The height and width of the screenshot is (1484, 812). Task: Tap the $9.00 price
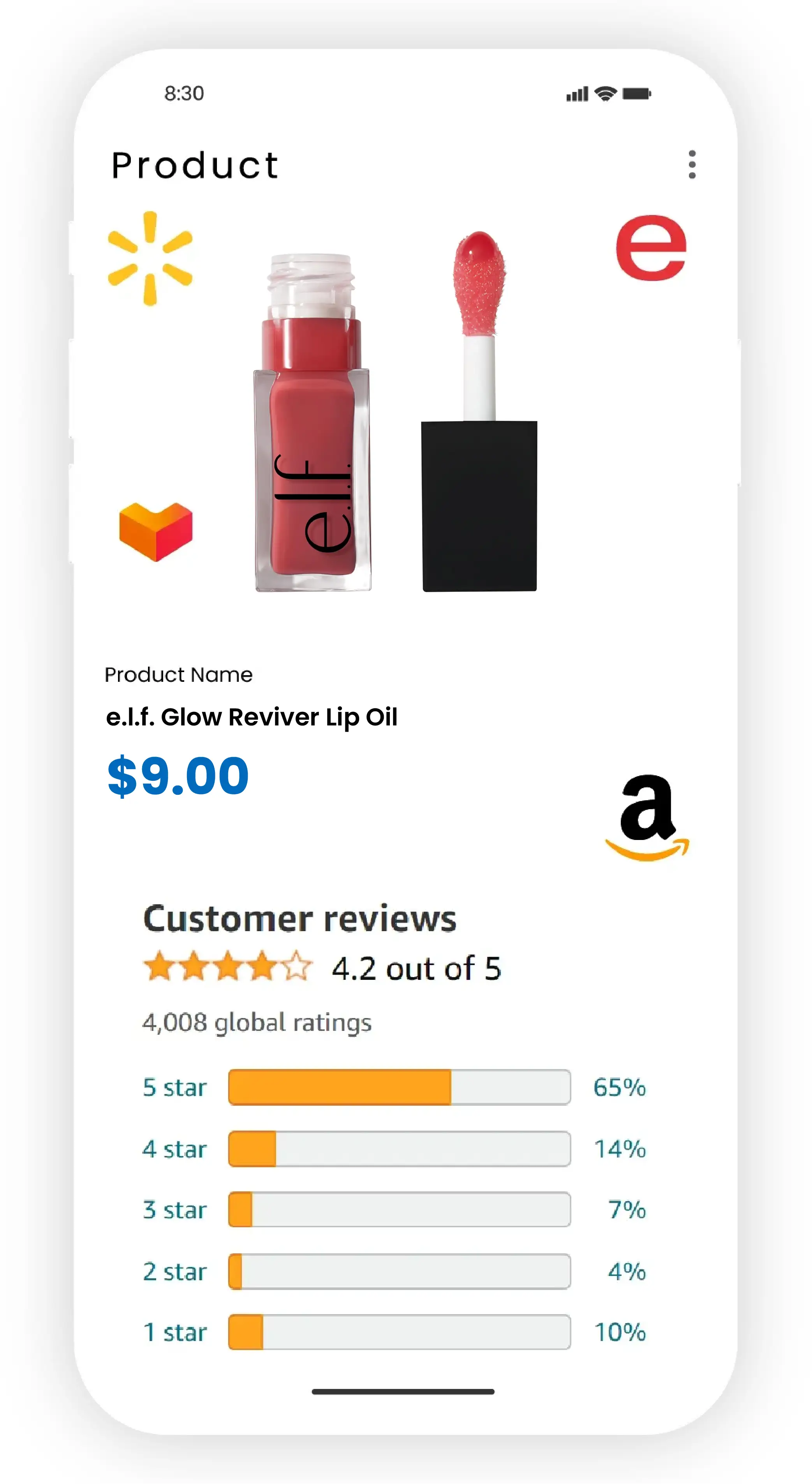click(178, 776)
